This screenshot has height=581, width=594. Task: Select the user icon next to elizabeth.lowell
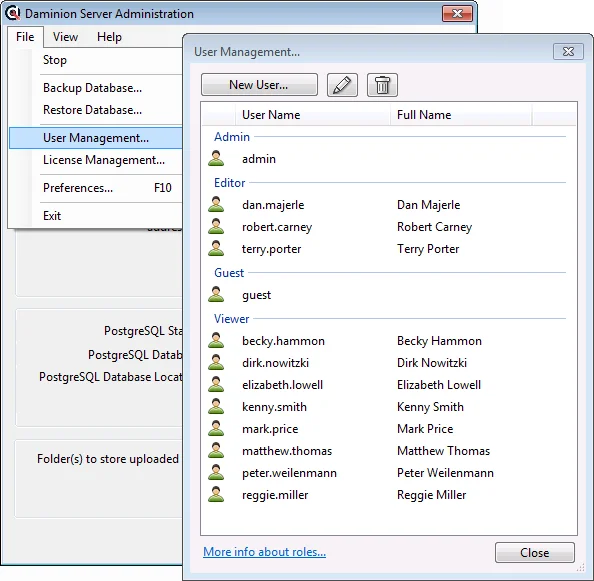pos(216,384)
